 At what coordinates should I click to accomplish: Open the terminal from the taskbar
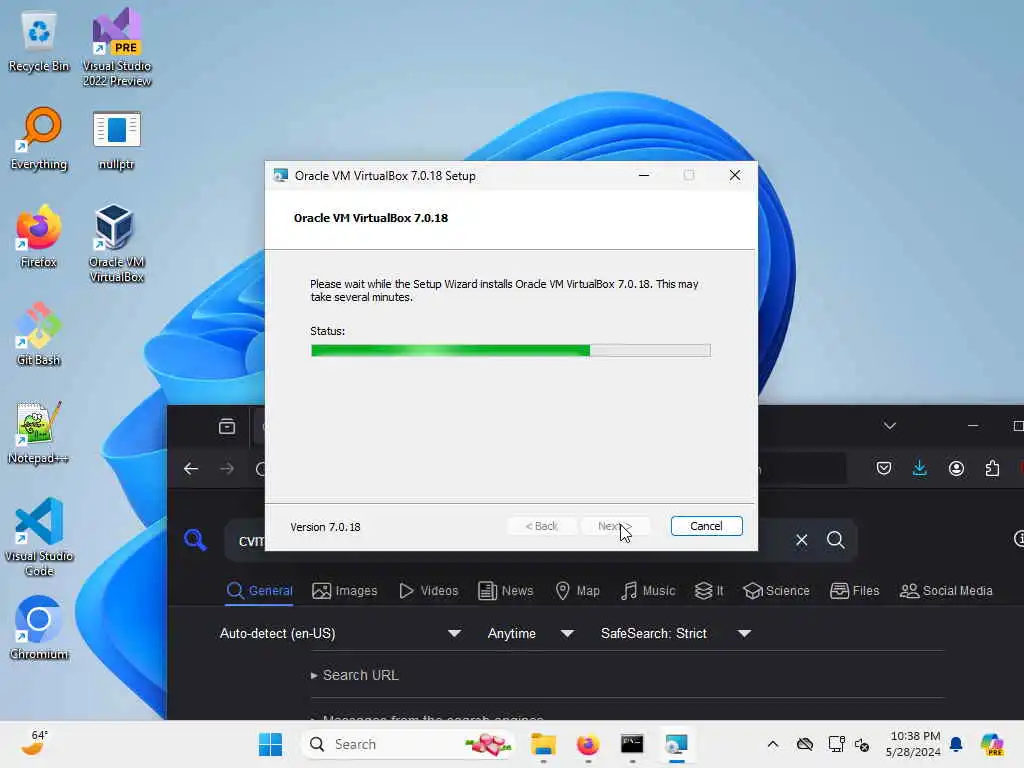point(632,744)
